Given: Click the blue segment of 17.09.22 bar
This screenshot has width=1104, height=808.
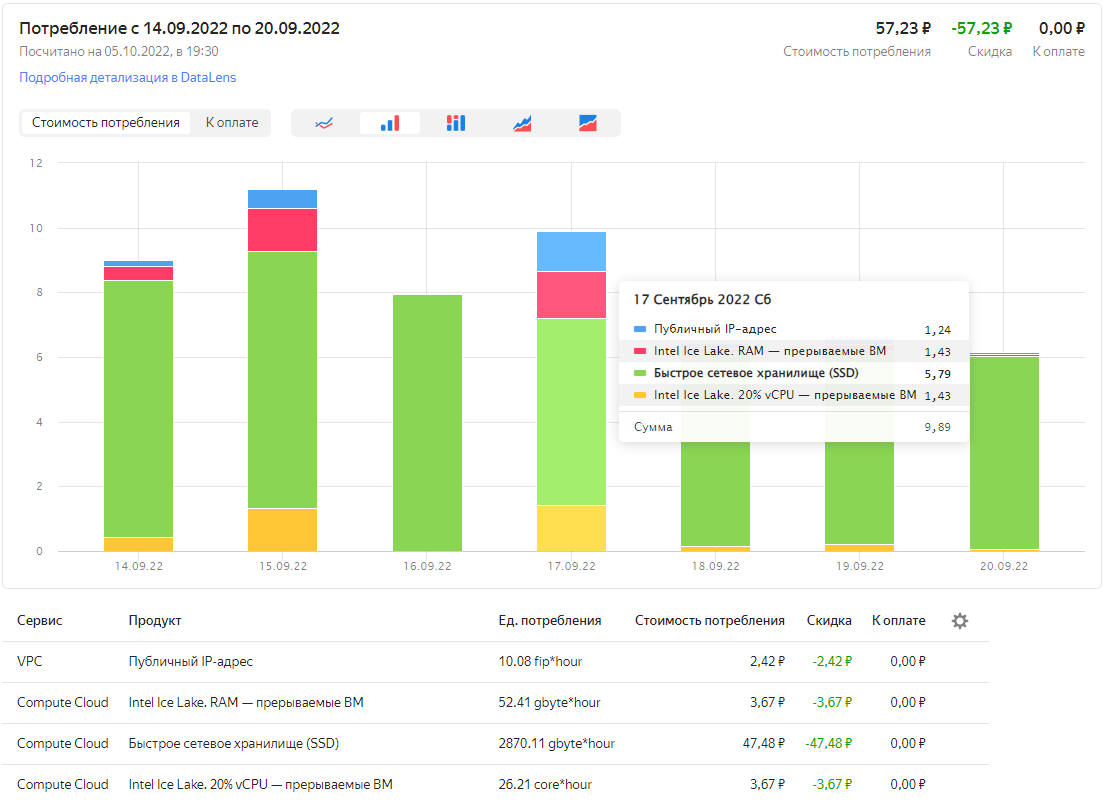Looking at the screenshot, I should click(571, 251).
